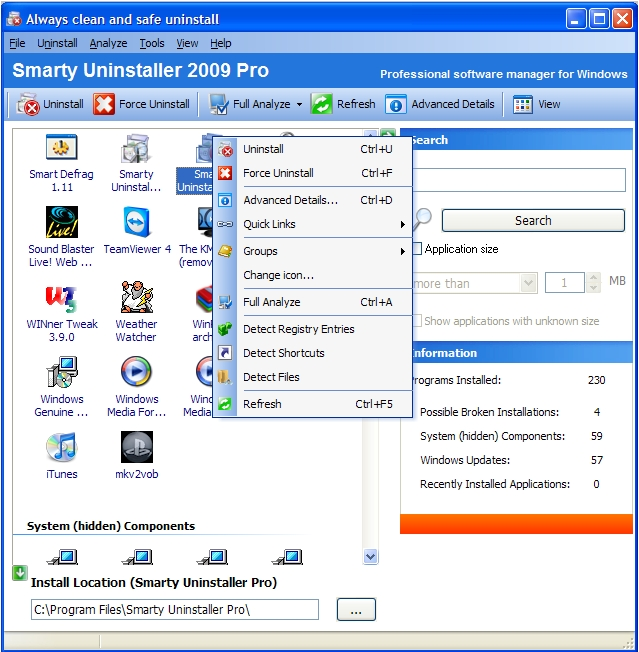Click 'Windows Updates:' info text
The height and width of the screenshot is (652, 639).
[465, 460]
